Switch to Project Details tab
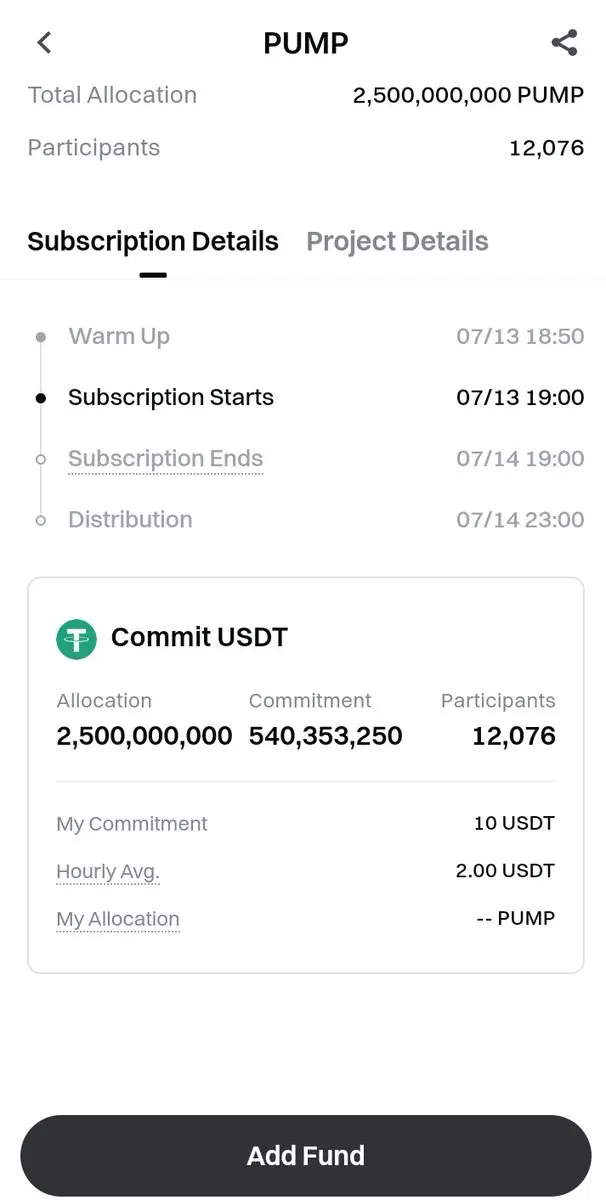 tap(397, 242)
